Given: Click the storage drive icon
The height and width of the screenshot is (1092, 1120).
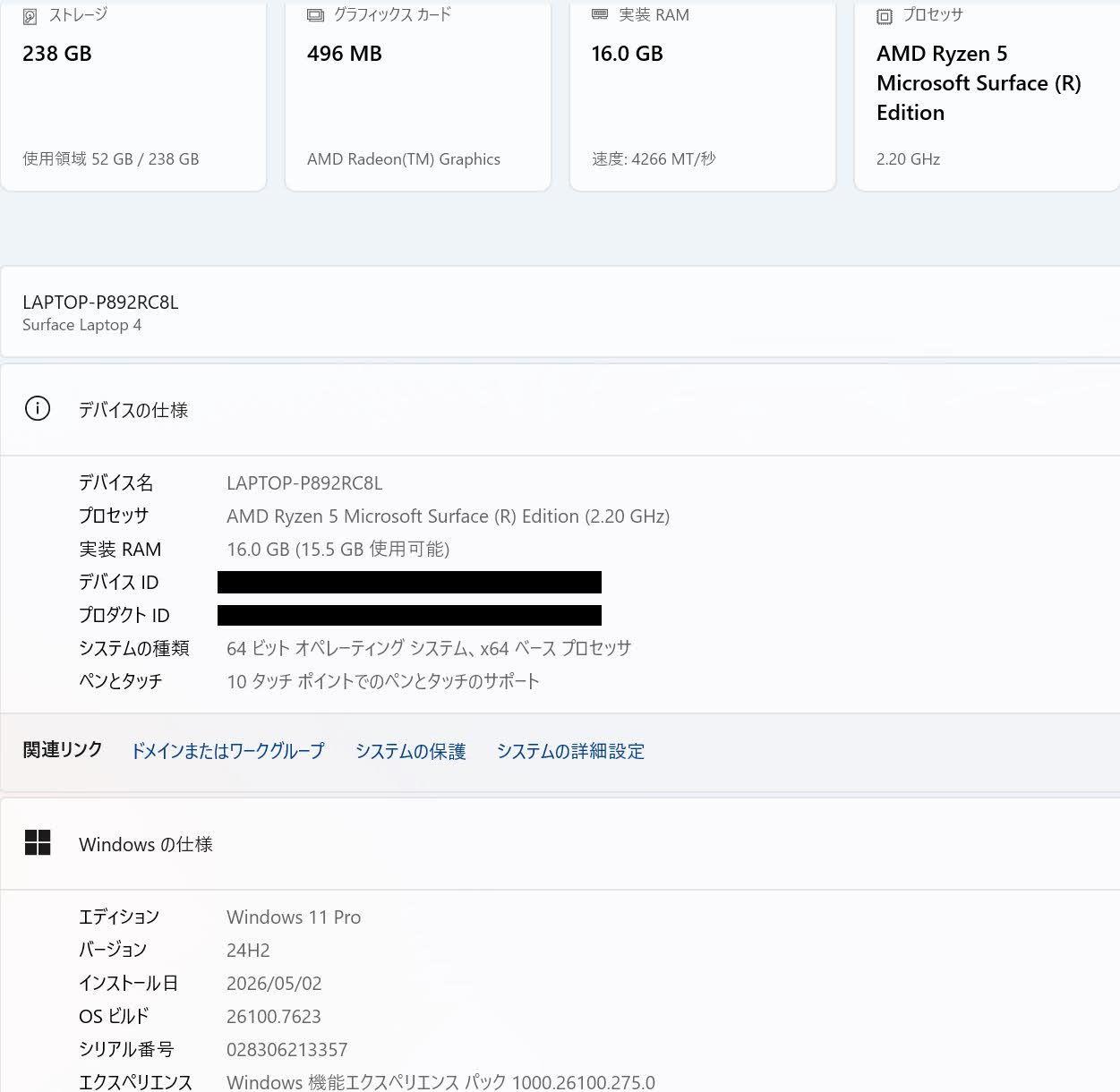Looking at the screenshot, I should (30, 16).
